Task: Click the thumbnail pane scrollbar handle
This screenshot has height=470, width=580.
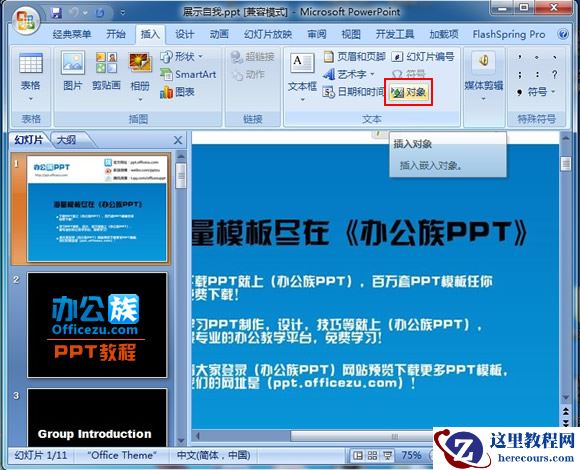Action: click(x=181, y=176)
